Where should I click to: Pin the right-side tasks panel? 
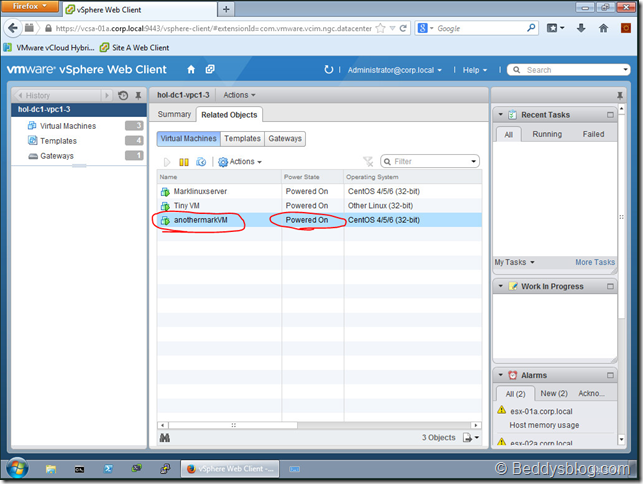tap(620, 96)
